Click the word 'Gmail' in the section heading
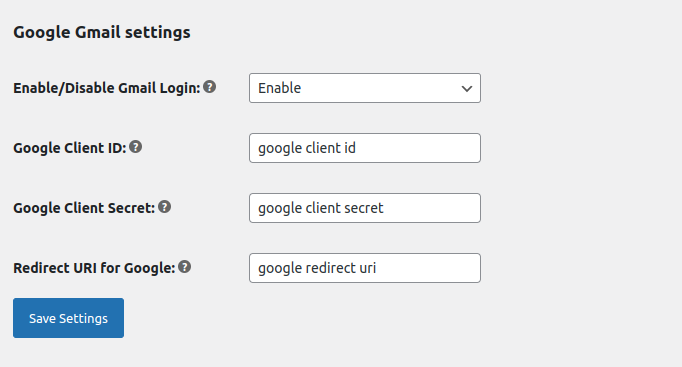This screenshot has height=367, width=682. 98,32
